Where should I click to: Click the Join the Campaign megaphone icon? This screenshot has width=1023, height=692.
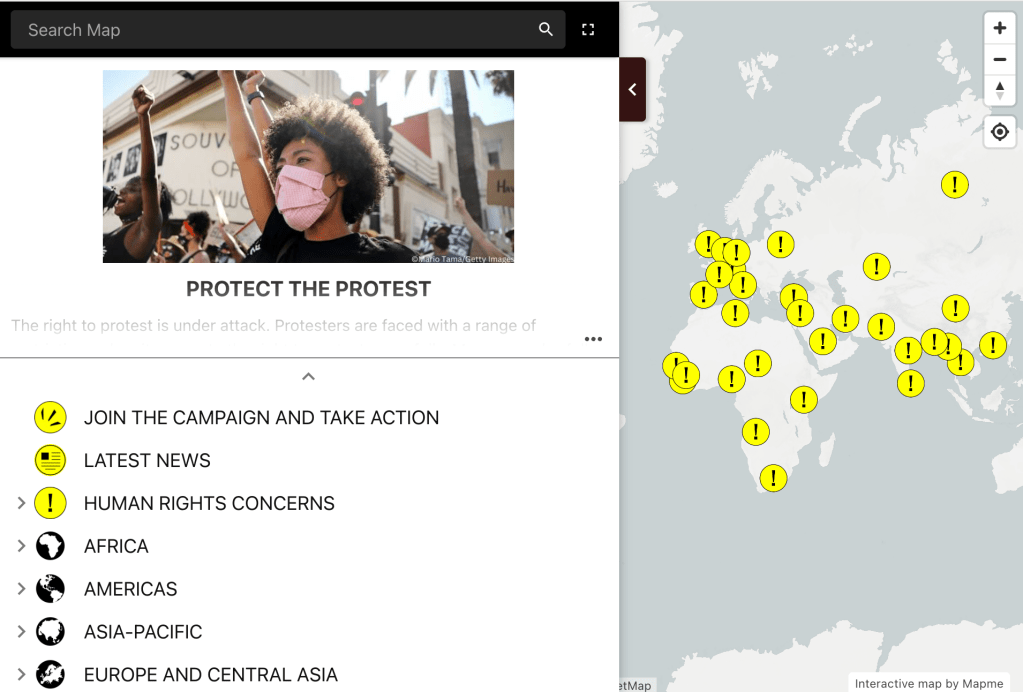coord(50,418)
